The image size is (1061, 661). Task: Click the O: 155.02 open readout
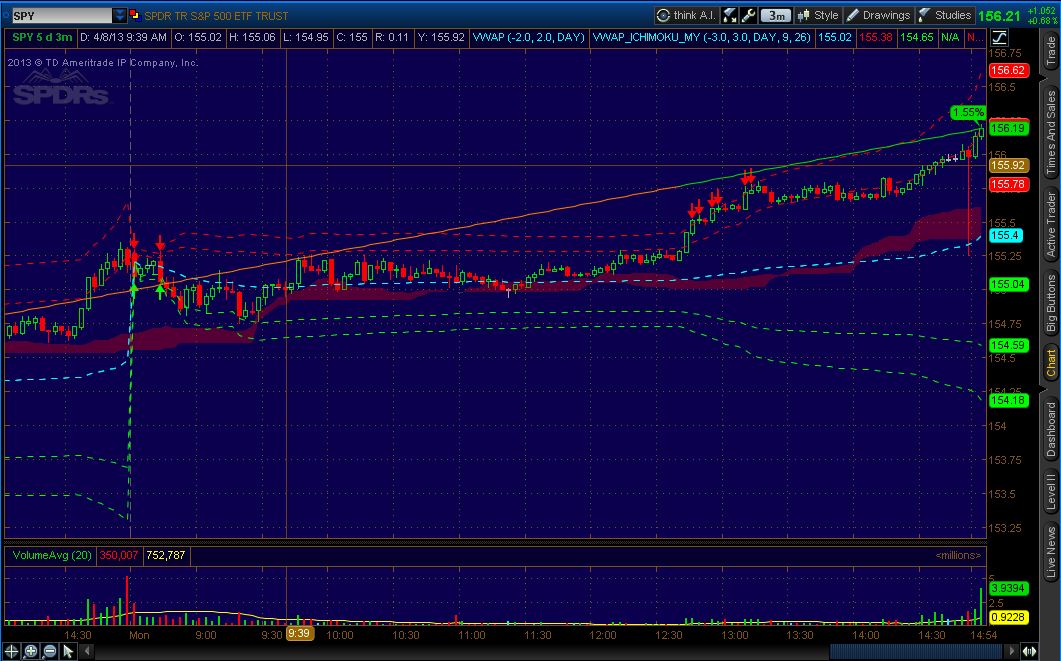(198, 37)
